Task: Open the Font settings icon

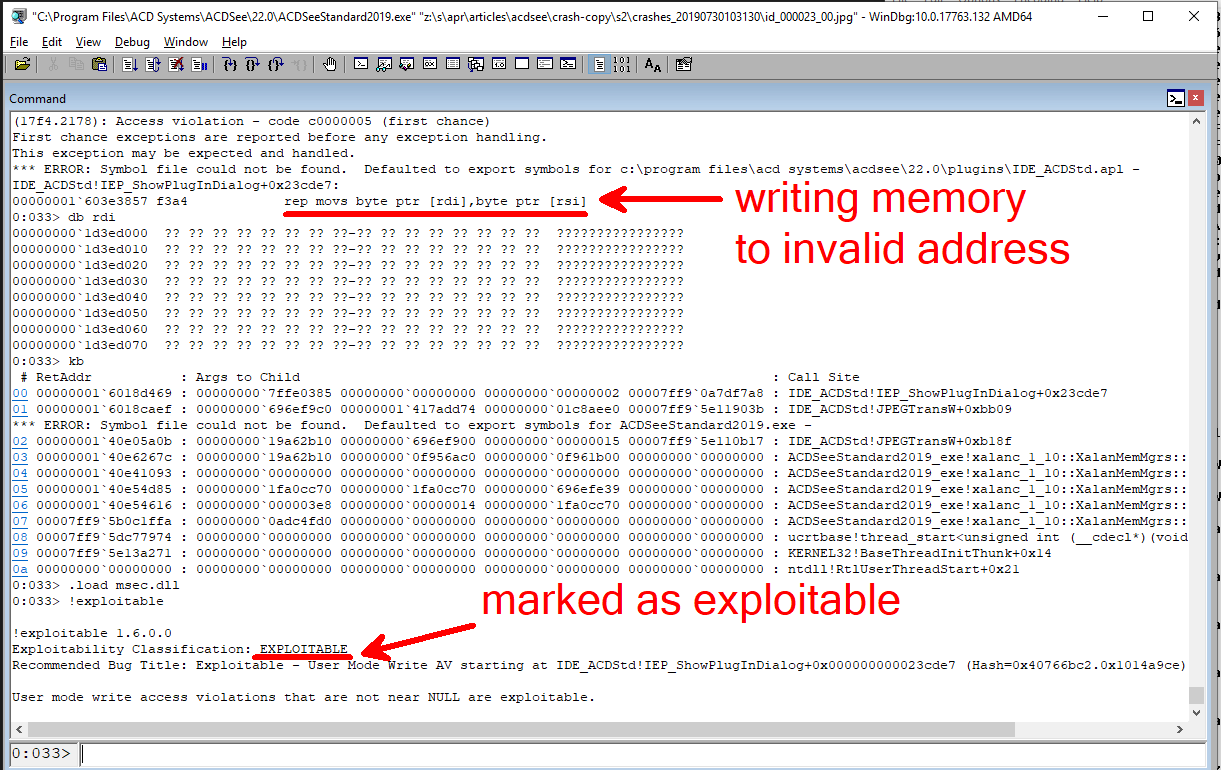Action: [653, 64]
